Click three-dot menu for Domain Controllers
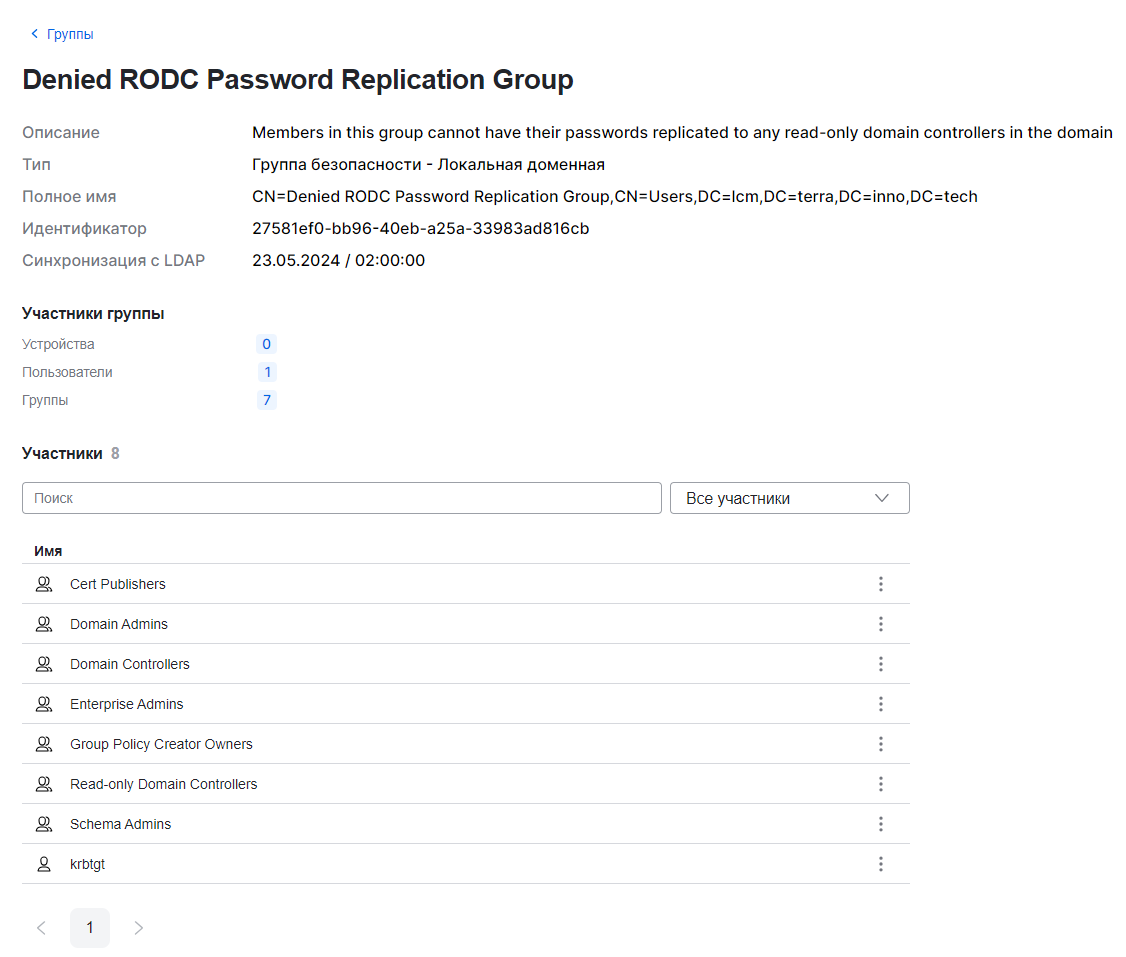Image resolution: width=1126 pixels, height=957 pixels. pyautogui.click(x=880, y=664)
